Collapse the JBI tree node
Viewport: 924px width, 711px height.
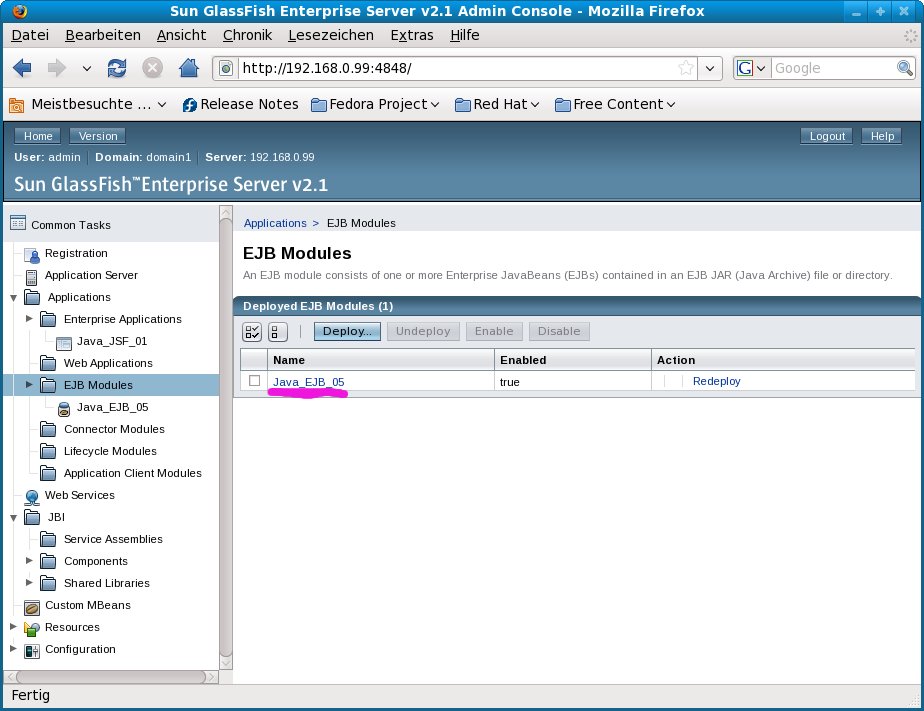click(x=13, y=517)
